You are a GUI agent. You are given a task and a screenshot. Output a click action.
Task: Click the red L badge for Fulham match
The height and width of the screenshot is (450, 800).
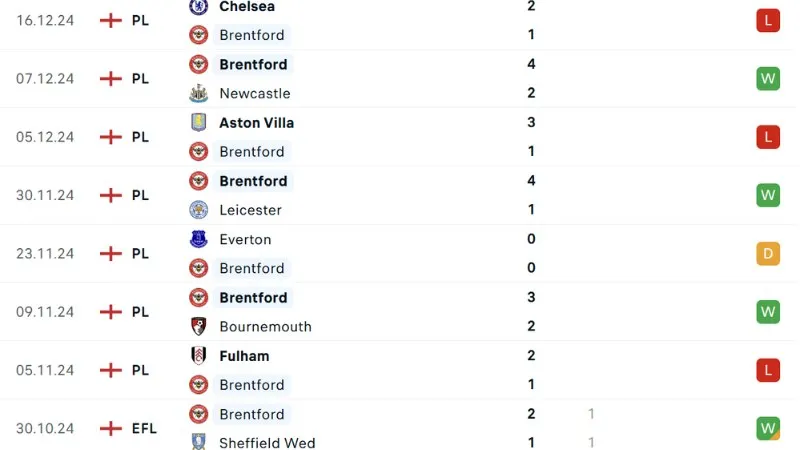767,370
